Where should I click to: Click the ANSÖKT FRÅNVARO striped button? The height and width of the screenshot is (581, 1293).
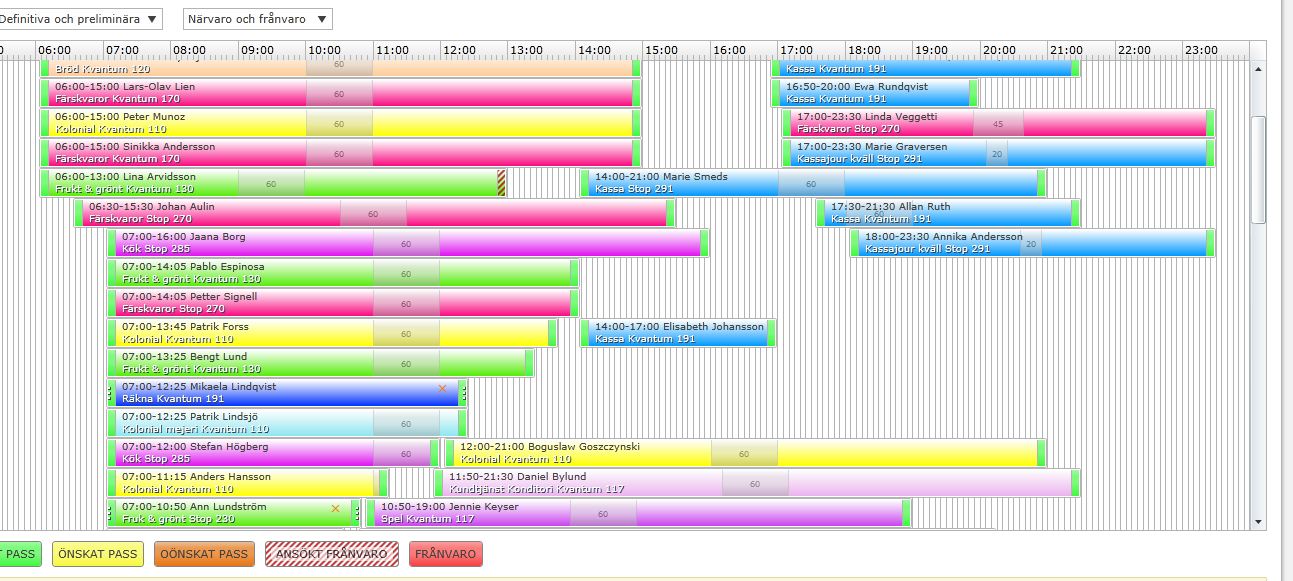tap(332, 554)
